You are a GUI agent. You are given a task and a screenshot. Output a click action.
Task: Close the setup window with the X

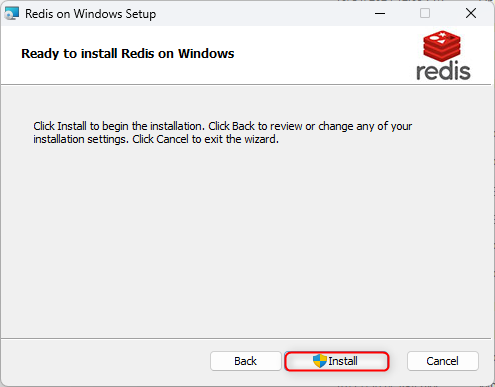[471, 14]
